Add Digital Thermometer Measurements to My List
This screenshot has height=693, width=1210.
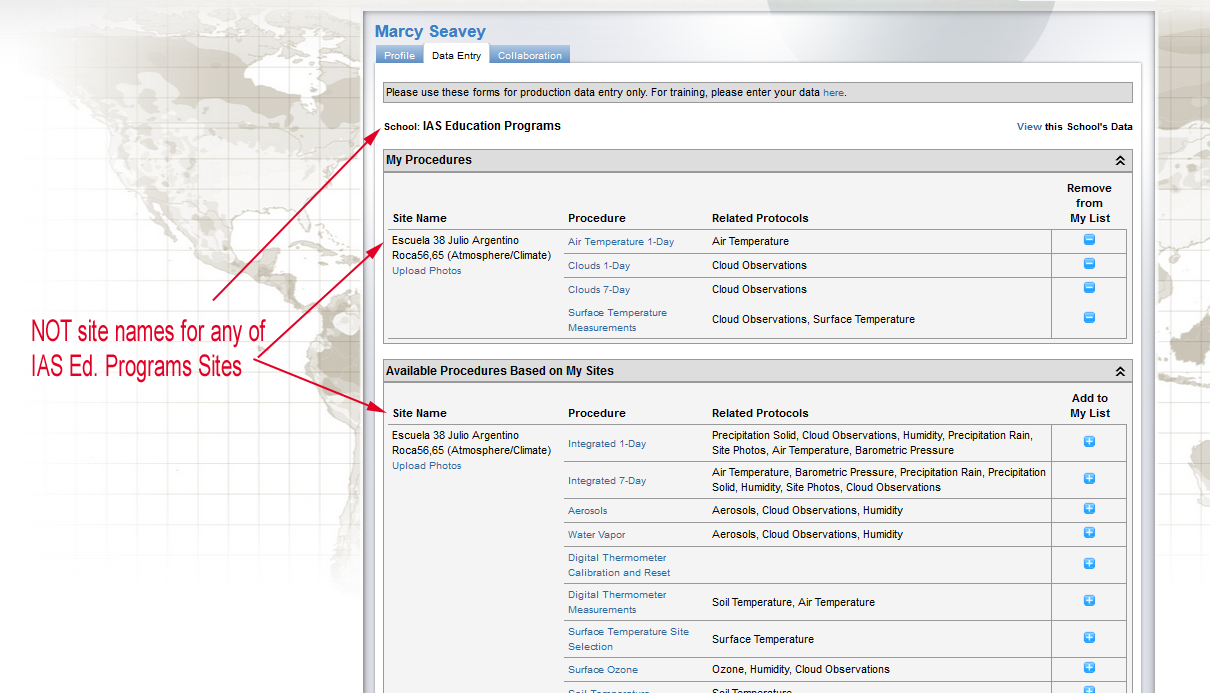coord(1089,601)
